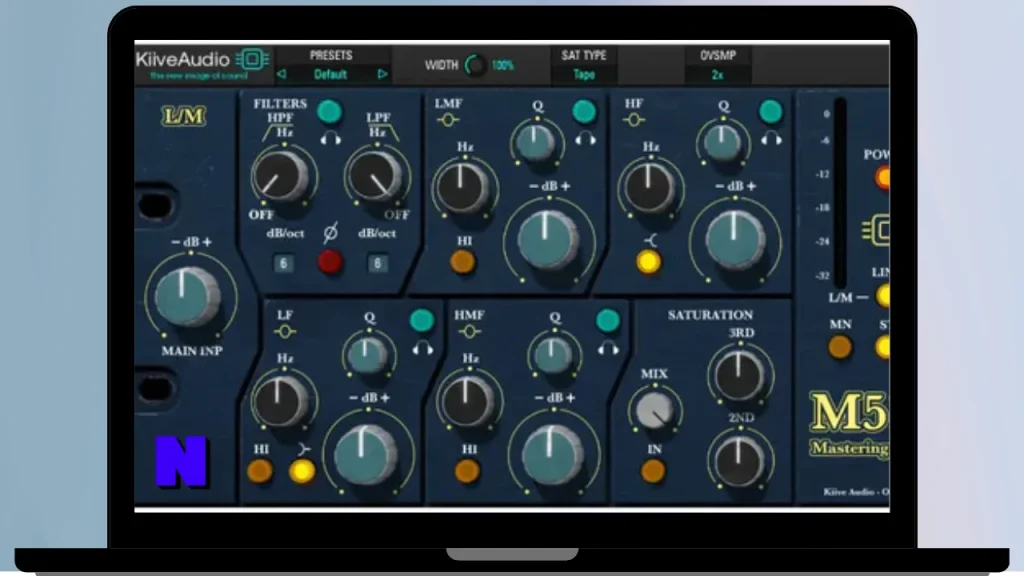
Task: Click the saturation MIX knob
Action: pos(655,411)
